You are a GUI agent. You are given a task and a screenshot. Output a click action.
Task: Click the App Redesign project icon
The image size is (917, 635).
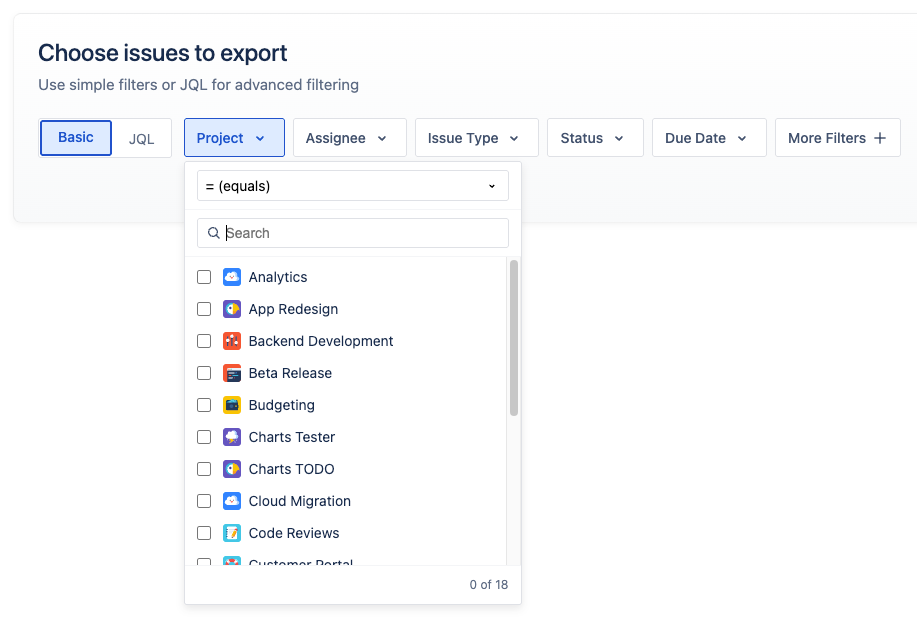pos(232,309)
